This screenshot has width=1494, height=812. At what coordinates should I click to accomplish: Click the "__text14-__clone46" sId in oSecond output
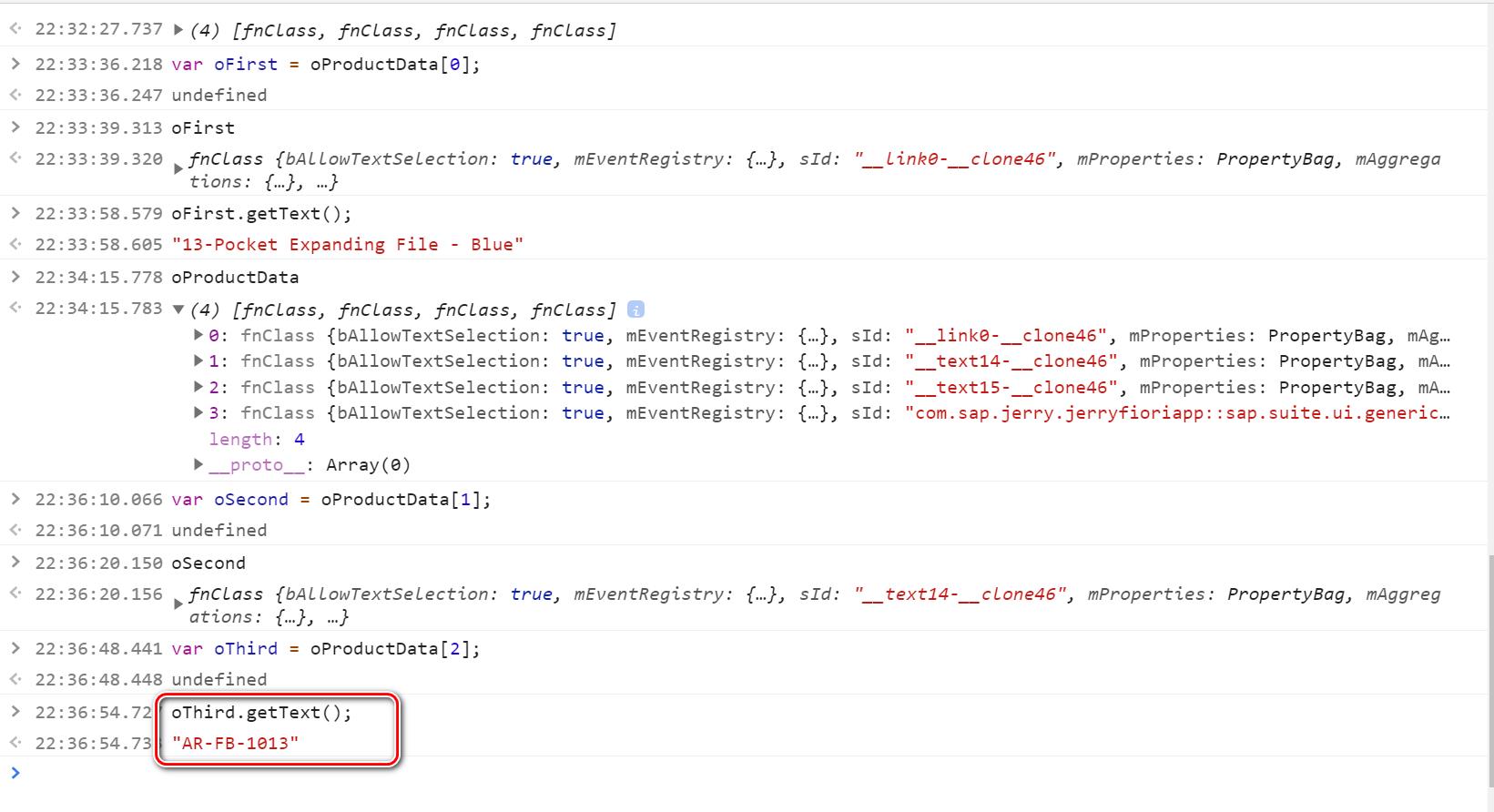[961, 594]
